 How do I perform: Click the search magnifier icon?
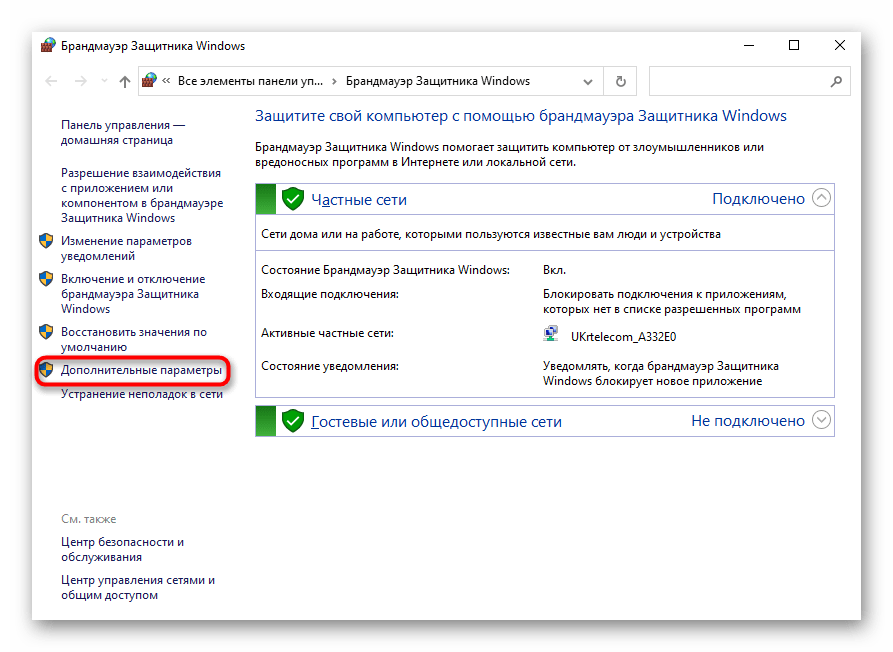tap(836, 81)
